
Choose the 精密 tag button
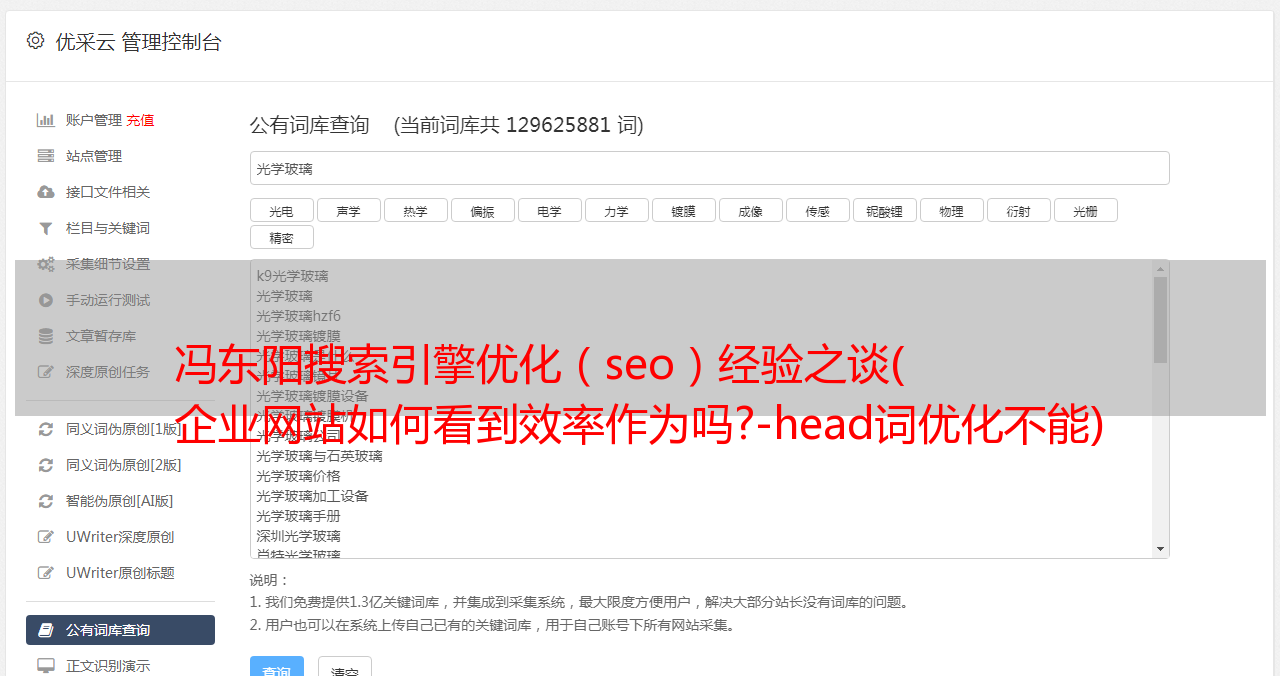(x=282, y=238)
